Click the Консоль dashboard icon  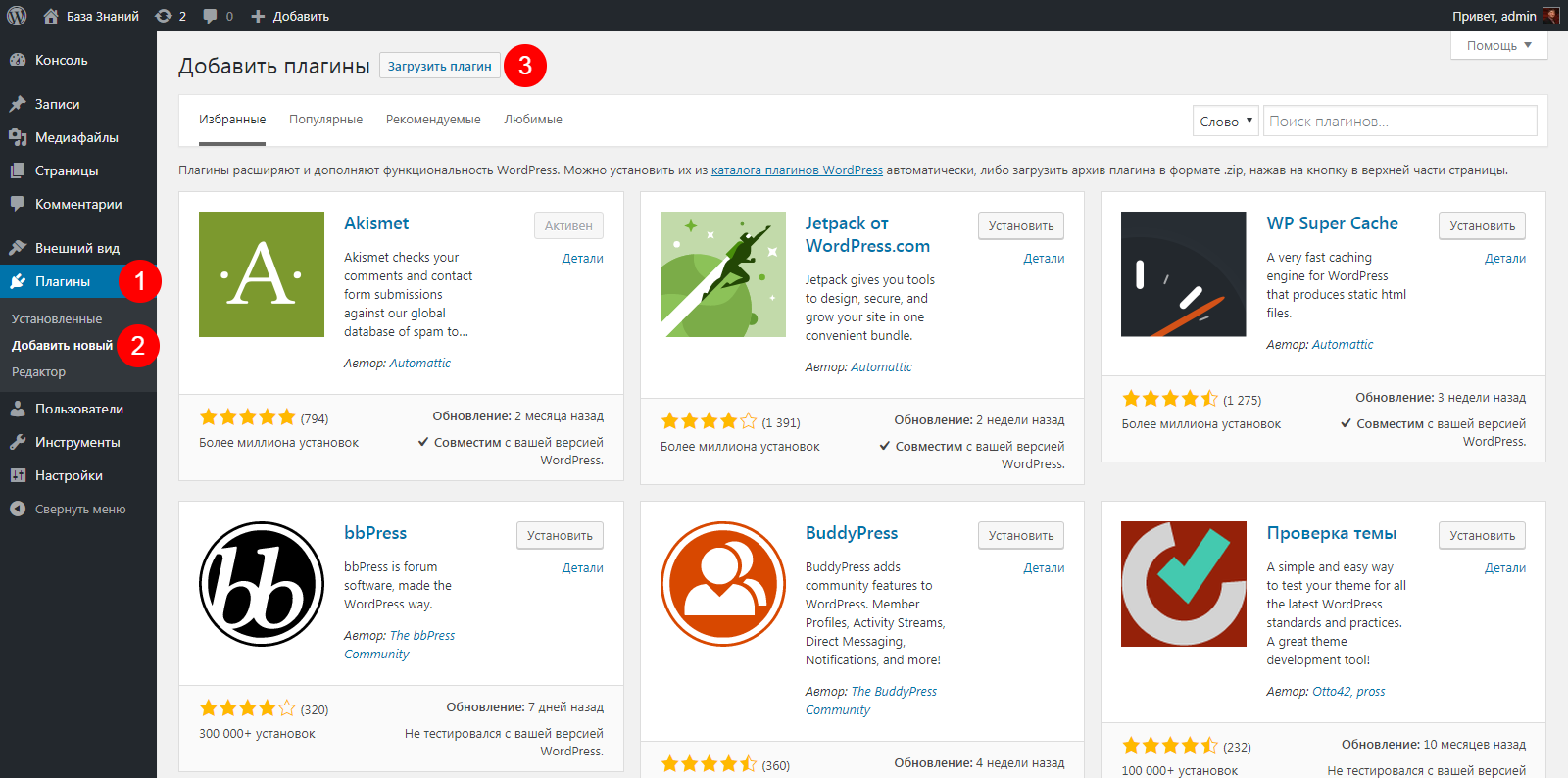[x=18, y=60]
